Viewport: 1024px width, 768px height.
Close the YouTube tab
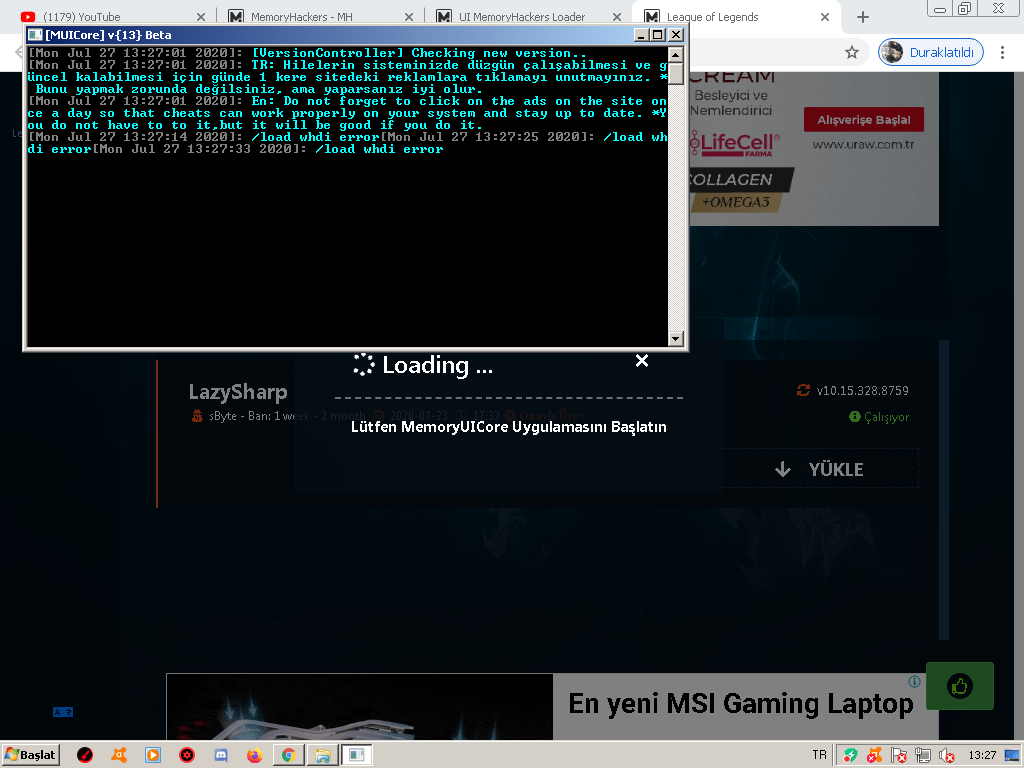pos(201,17)
